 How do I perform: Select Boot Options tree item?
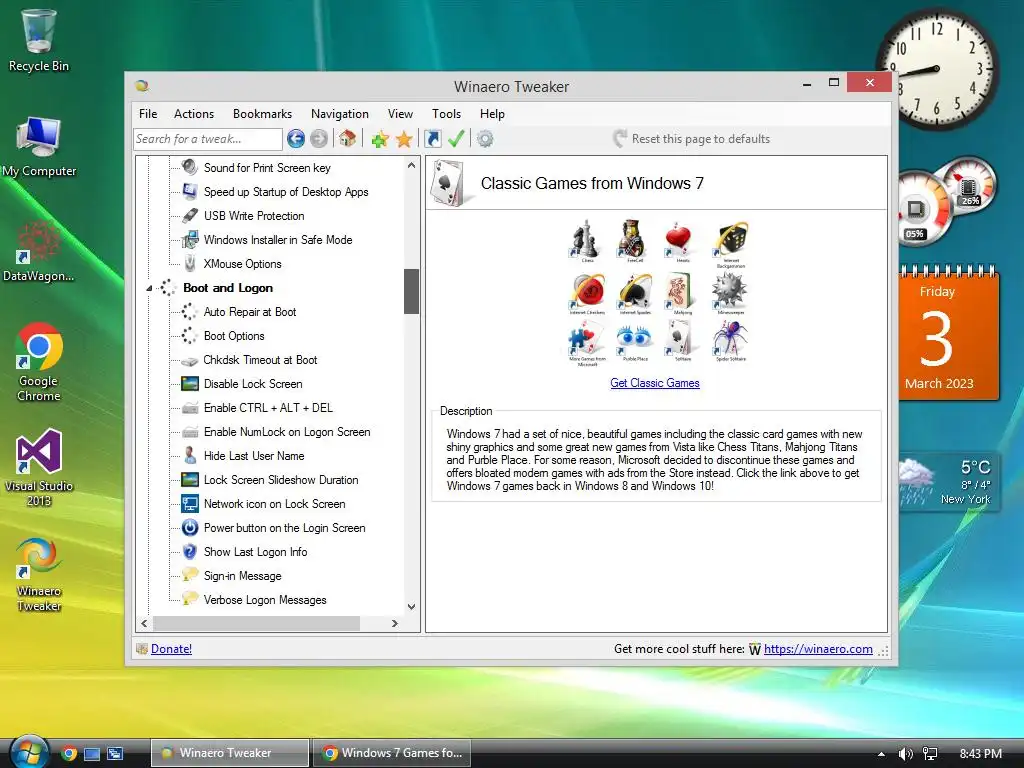tap(234, 336)
